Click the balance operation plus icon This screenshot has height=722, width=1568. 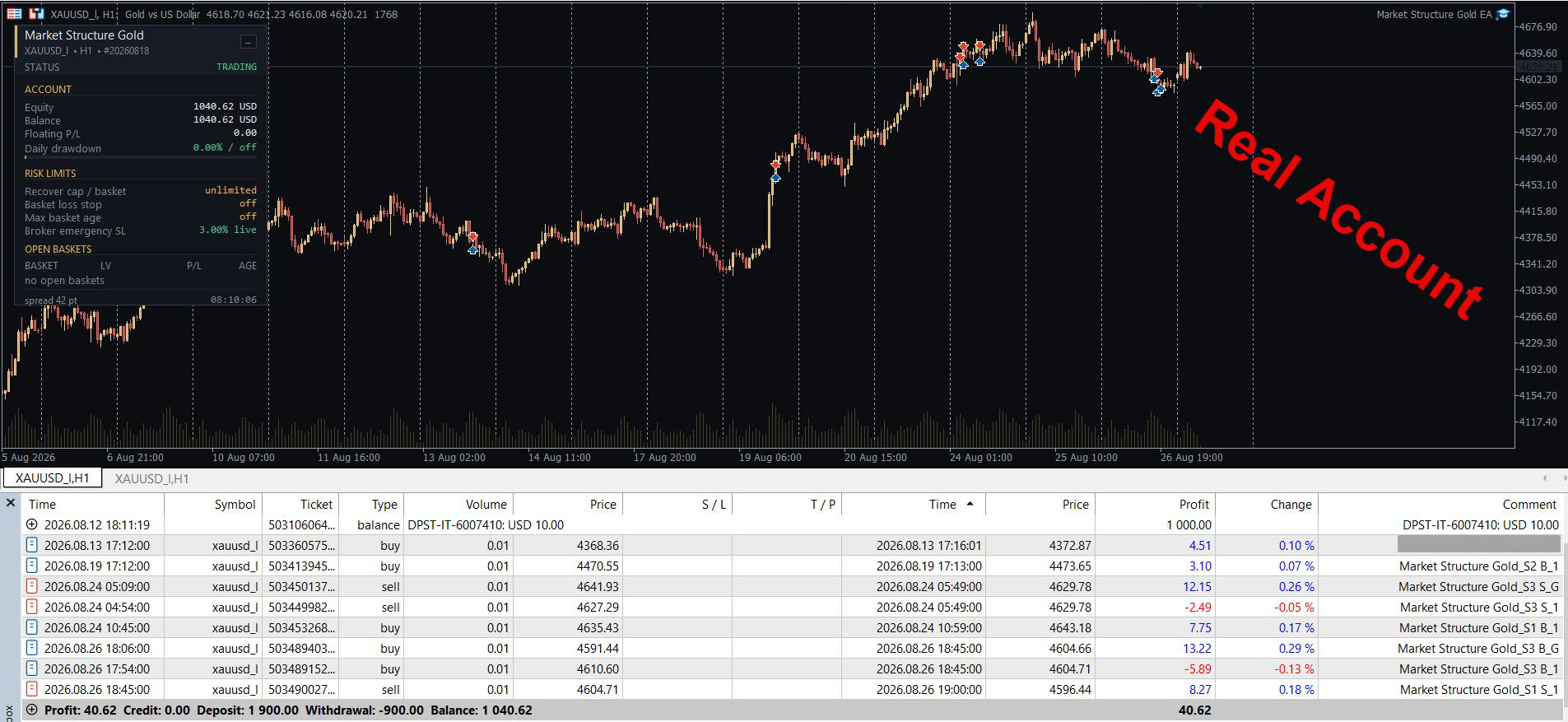click(x=32, y=524)
